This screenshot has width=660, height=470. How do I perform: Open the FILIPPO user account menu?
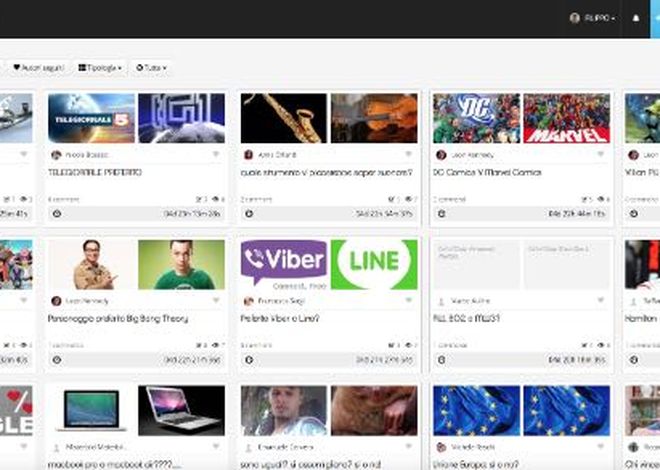(x=593, y=18)
